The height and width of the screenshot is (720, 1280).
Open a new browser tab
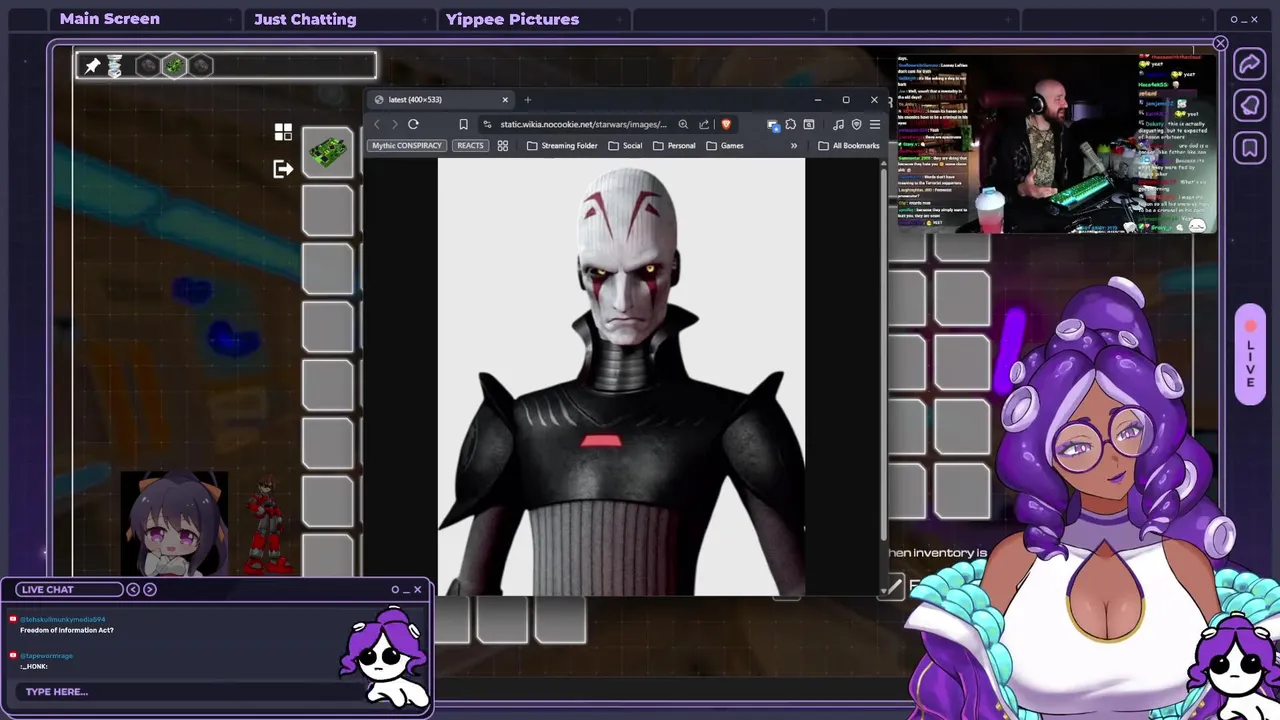click(x=527, y=99)
